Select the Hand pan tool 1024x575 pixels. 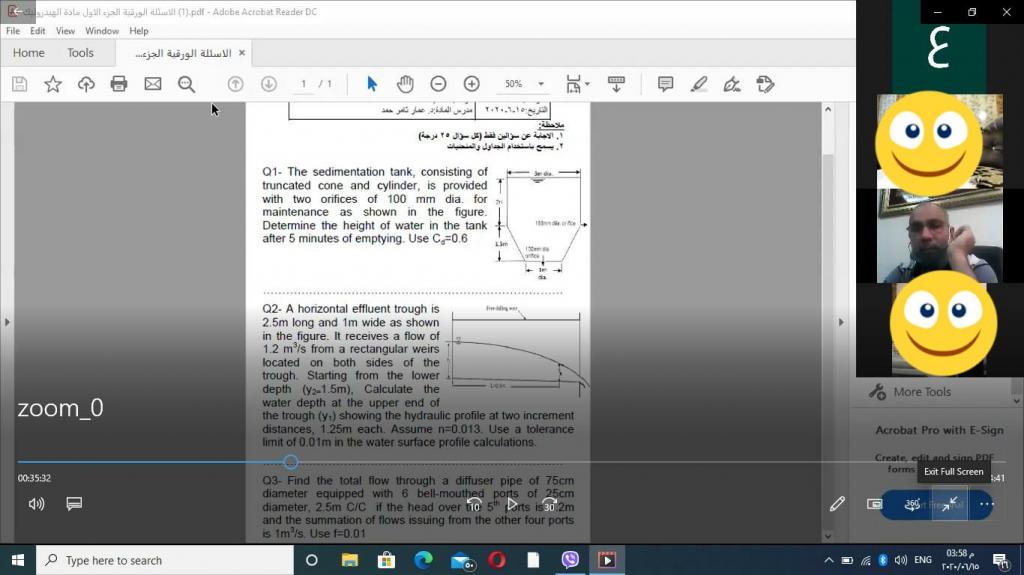coord(405,84)
